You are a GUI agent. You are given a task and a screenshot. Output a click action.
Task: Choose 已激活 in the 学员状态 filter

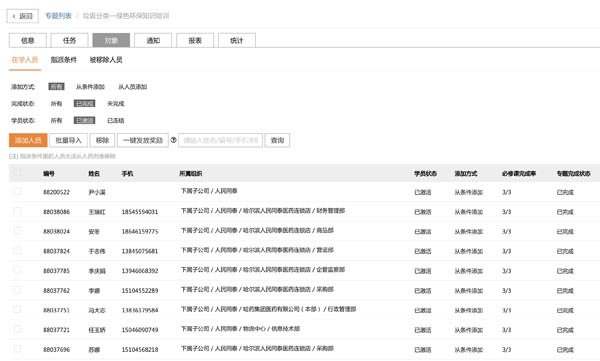pyautogui.click(x=84, y=120)
